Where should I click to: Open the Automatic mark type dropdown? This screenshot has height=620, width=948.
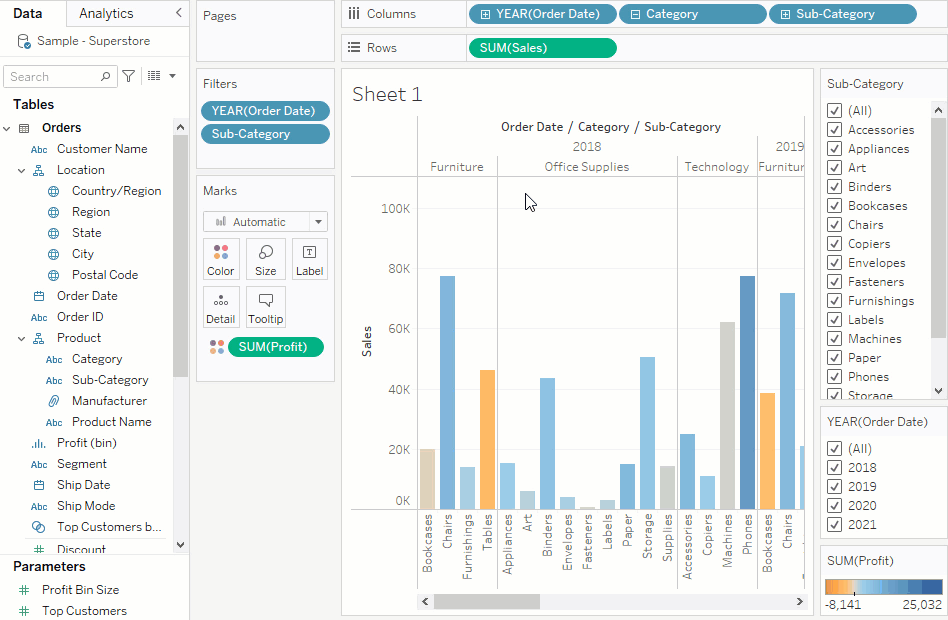point(265,222)
